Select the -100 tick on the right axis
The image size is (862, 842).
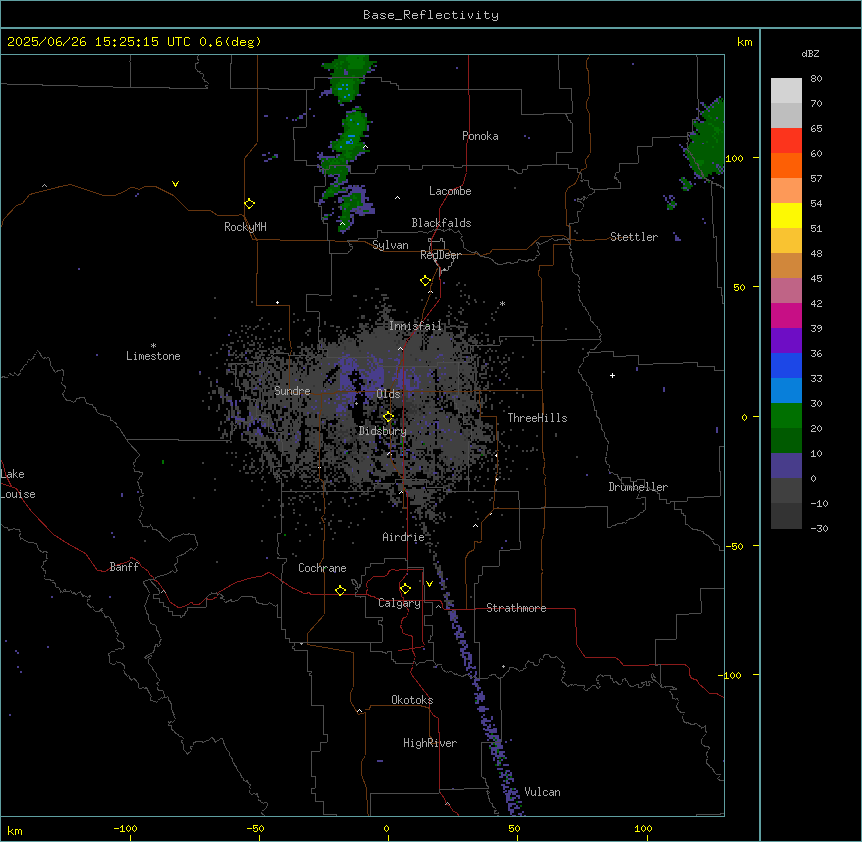tap(731, 675)
